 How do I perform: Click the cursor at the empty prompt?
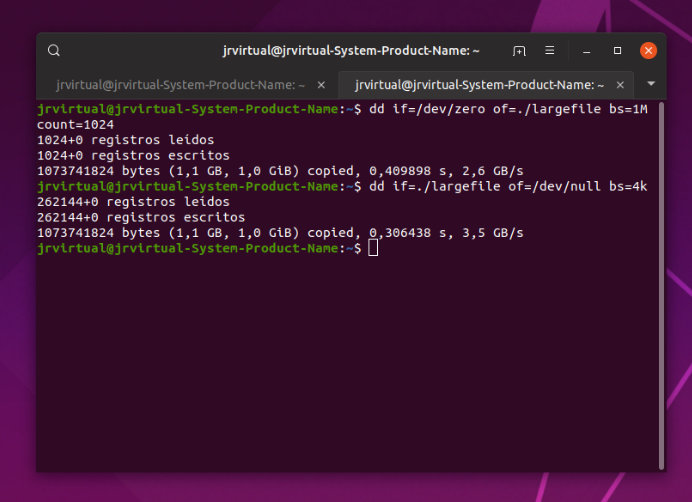pyautogui.click(x=373, y=248)
